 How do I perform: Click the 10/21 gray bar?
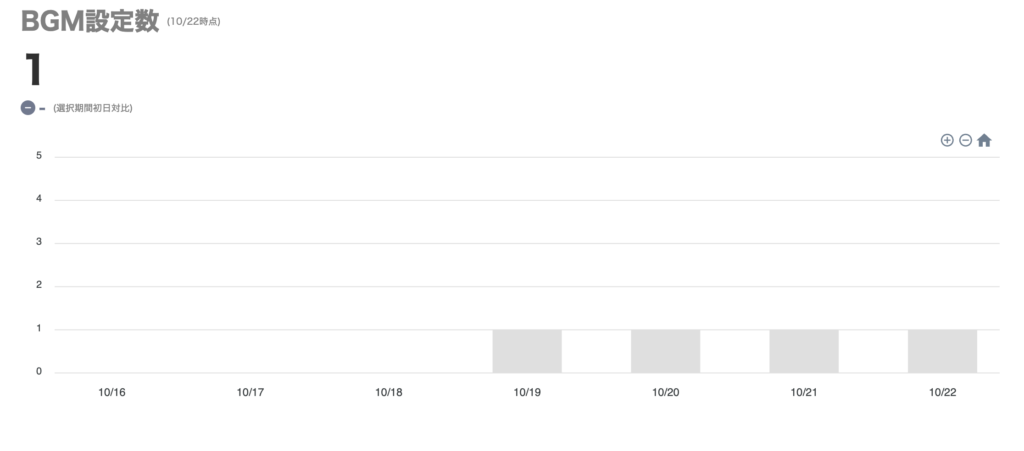pos(804,351)
